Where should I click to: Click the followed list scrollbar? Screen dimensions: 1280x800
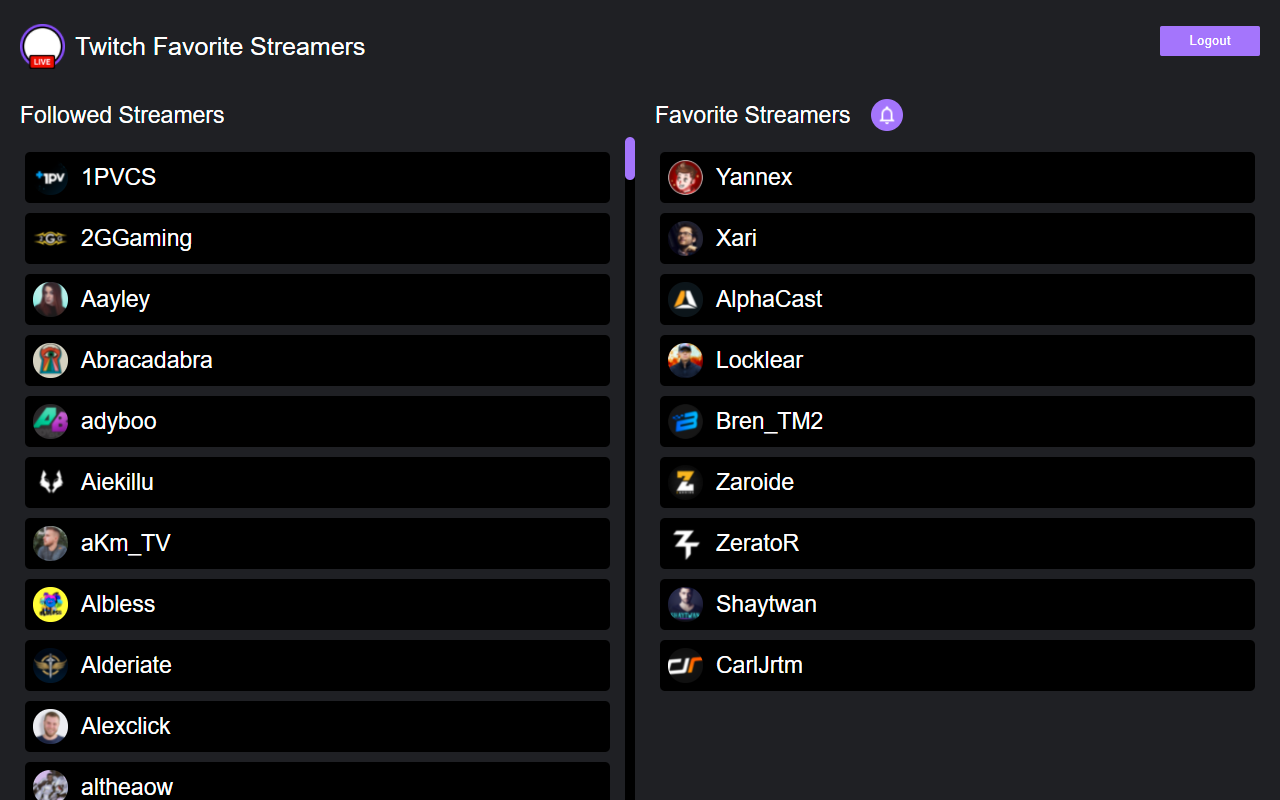(630, 160)
